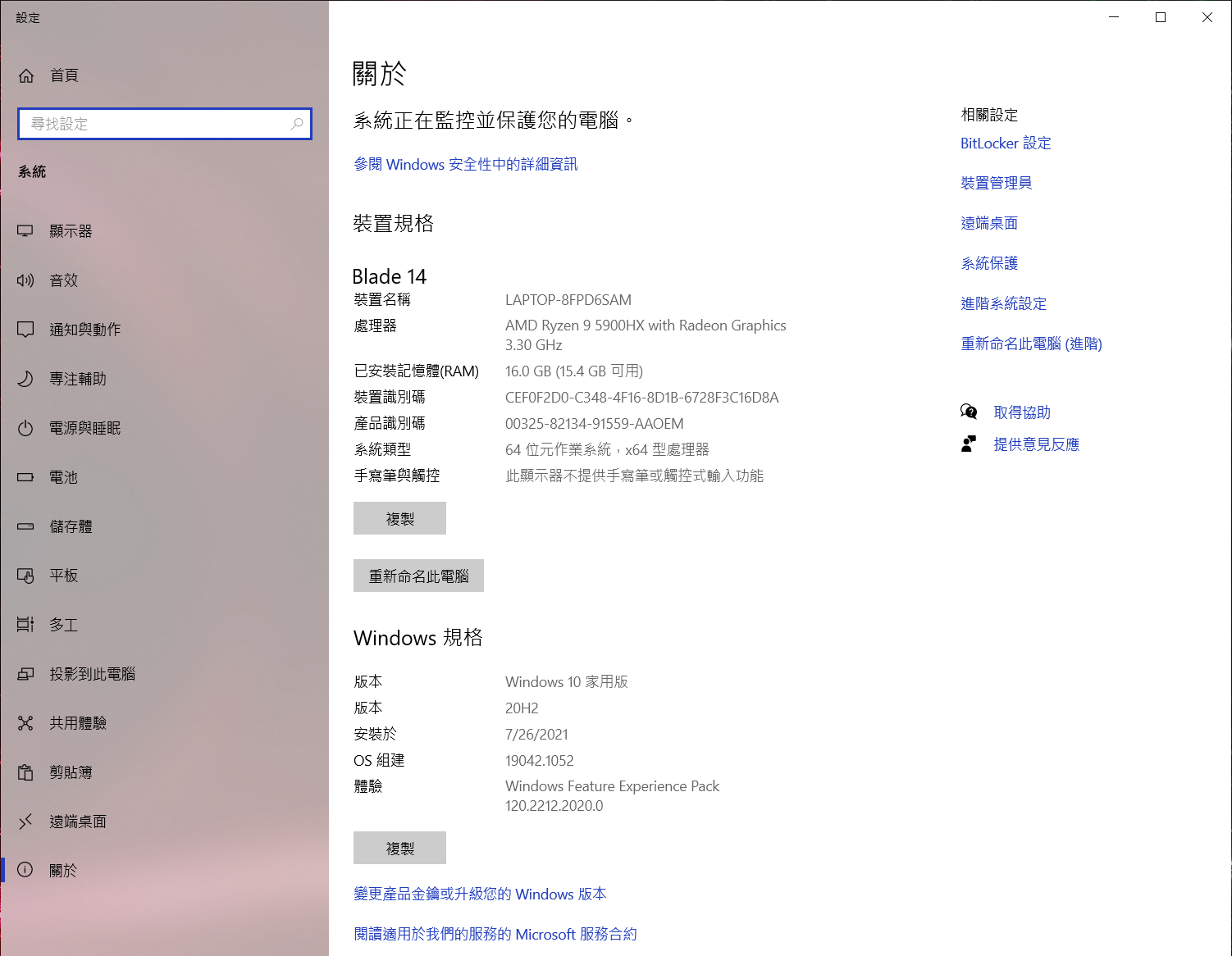Viewport: 1232px width, 956px height.
Task: Click the 重新命名此電腦 button
Action: [418, 576]
